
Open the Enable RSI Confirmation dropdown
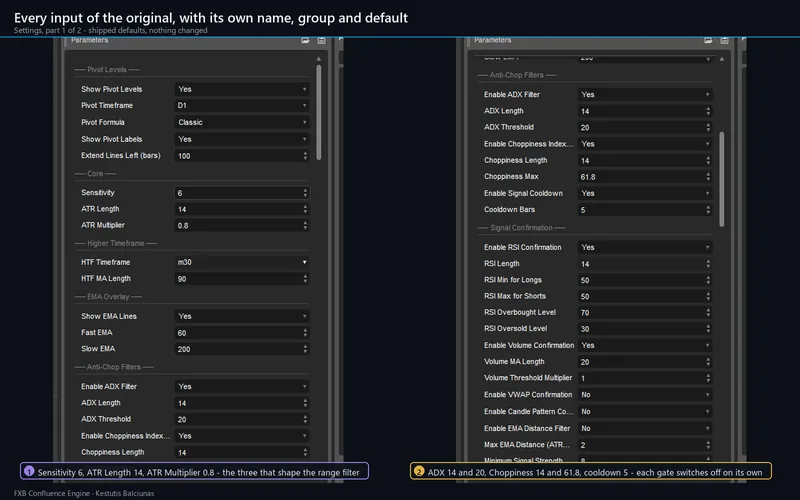click(645, 247)
